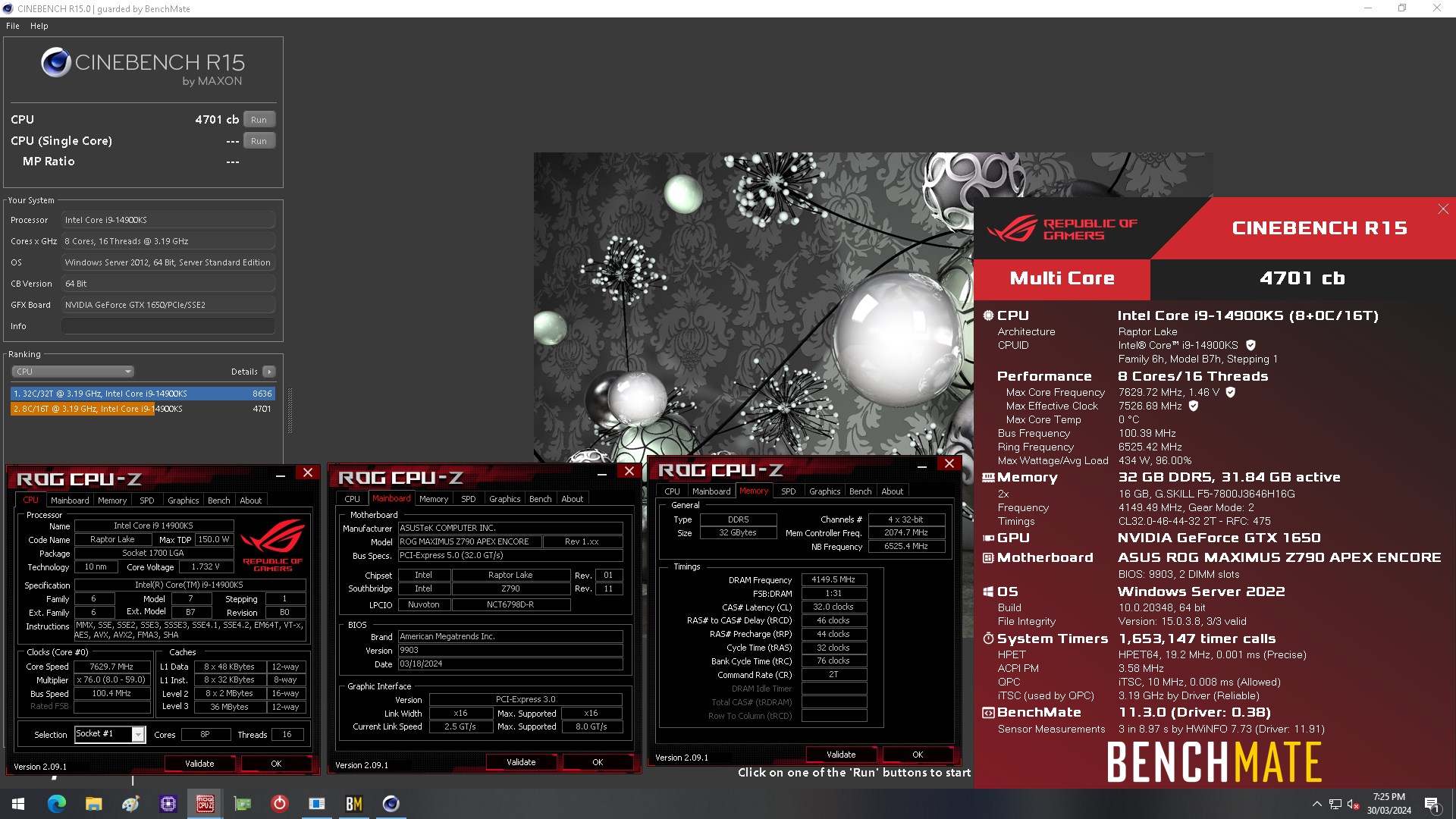Open the notification center icon
Image resolution: width=1456 pixels, height=819 pixels.
coord(1432,805)
